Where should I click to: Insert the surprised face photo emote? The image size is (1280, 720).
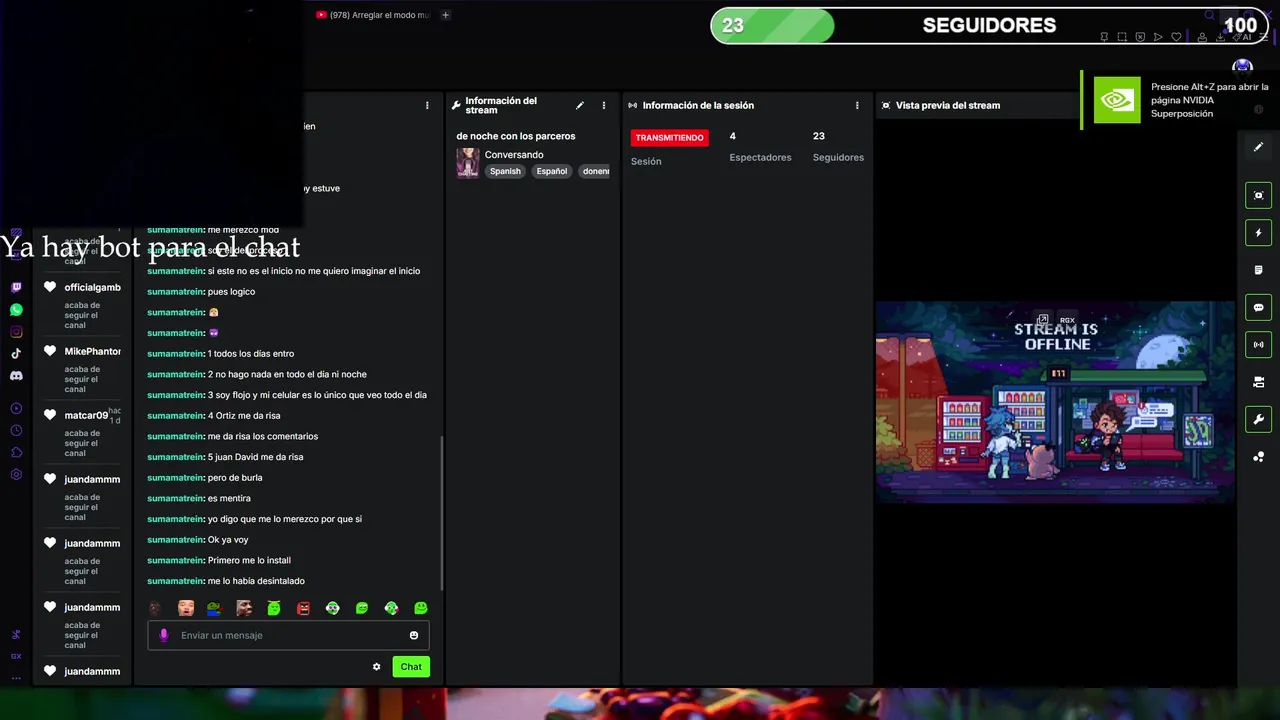click(185, 608)
